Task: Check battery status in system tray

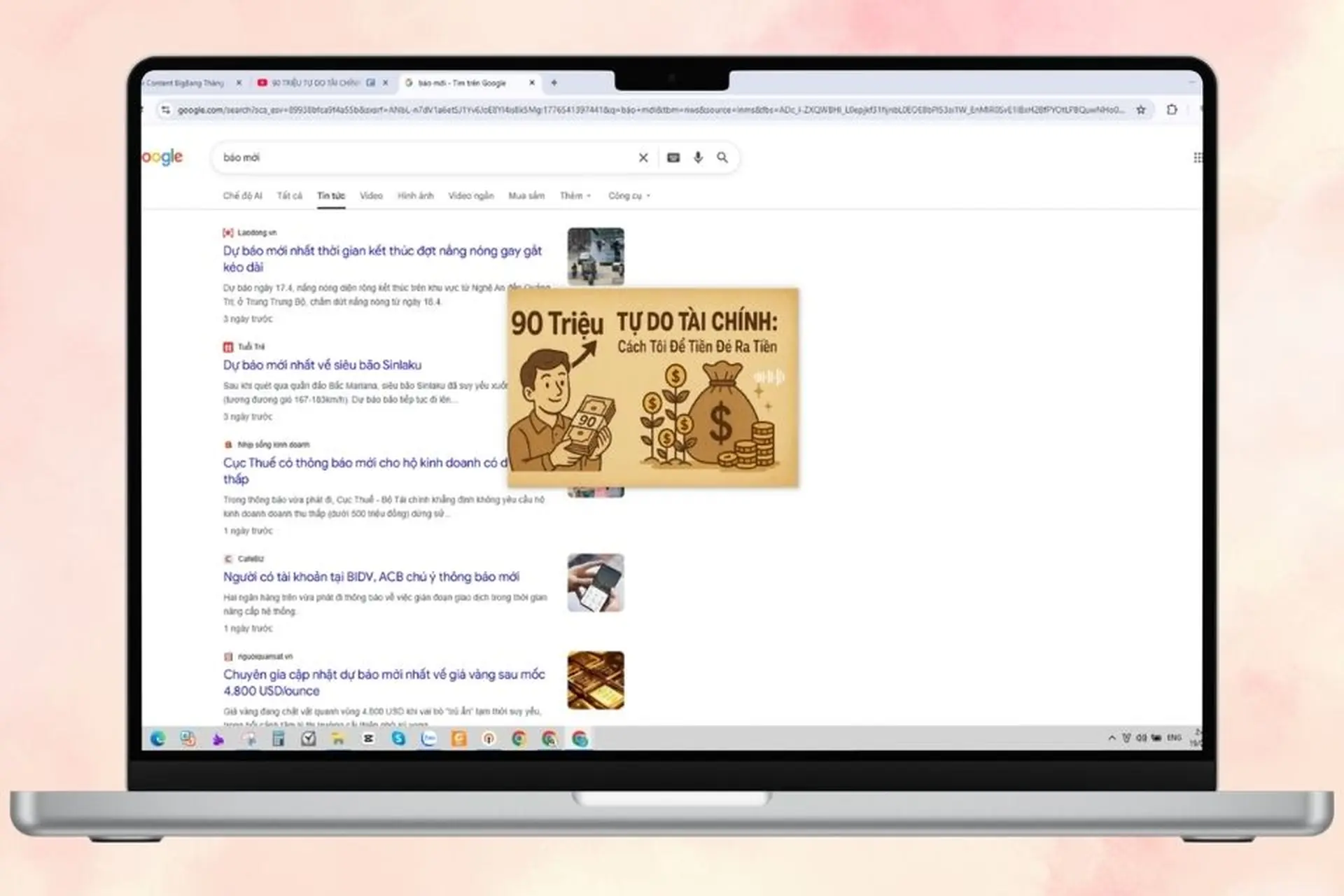Action: coord(1156,738)
